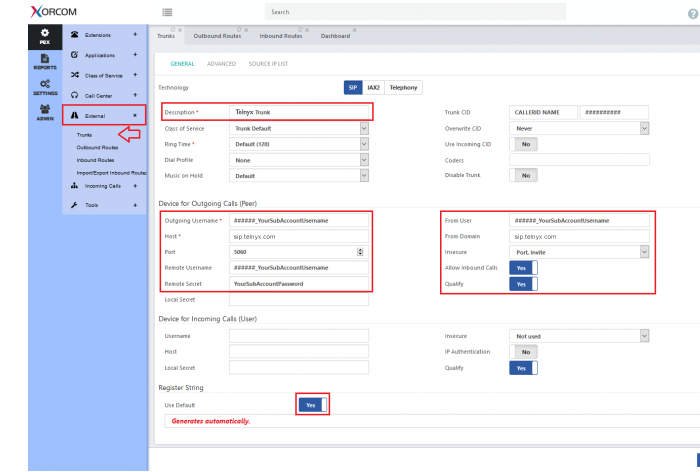Viewport: 700px width, 472px height.
Task: Click the Incoming Calls sitemap icon
Action: point(75,186)
